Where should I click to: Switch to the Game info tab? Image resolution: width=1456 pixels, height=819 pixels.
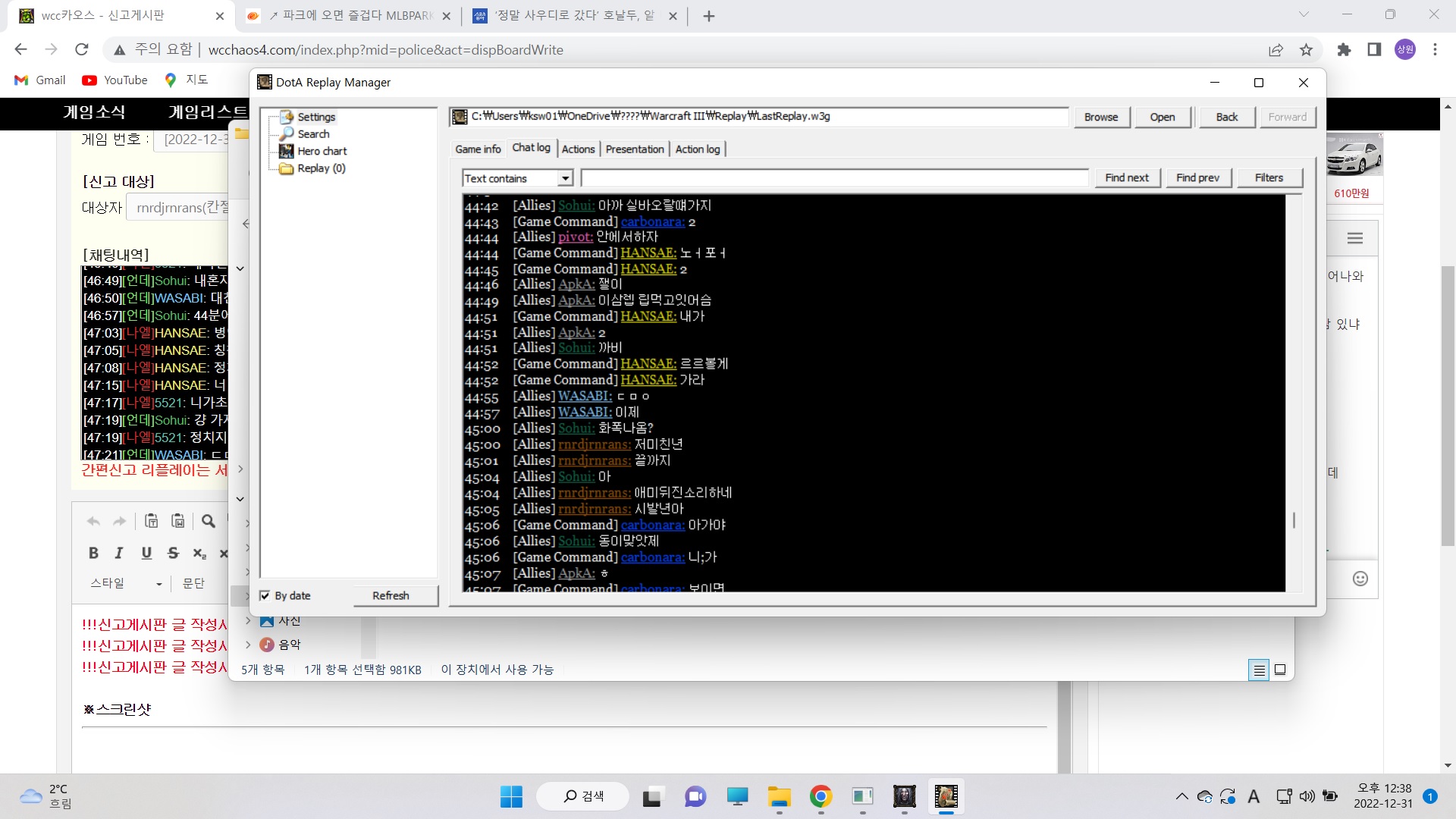coord(478,149)
